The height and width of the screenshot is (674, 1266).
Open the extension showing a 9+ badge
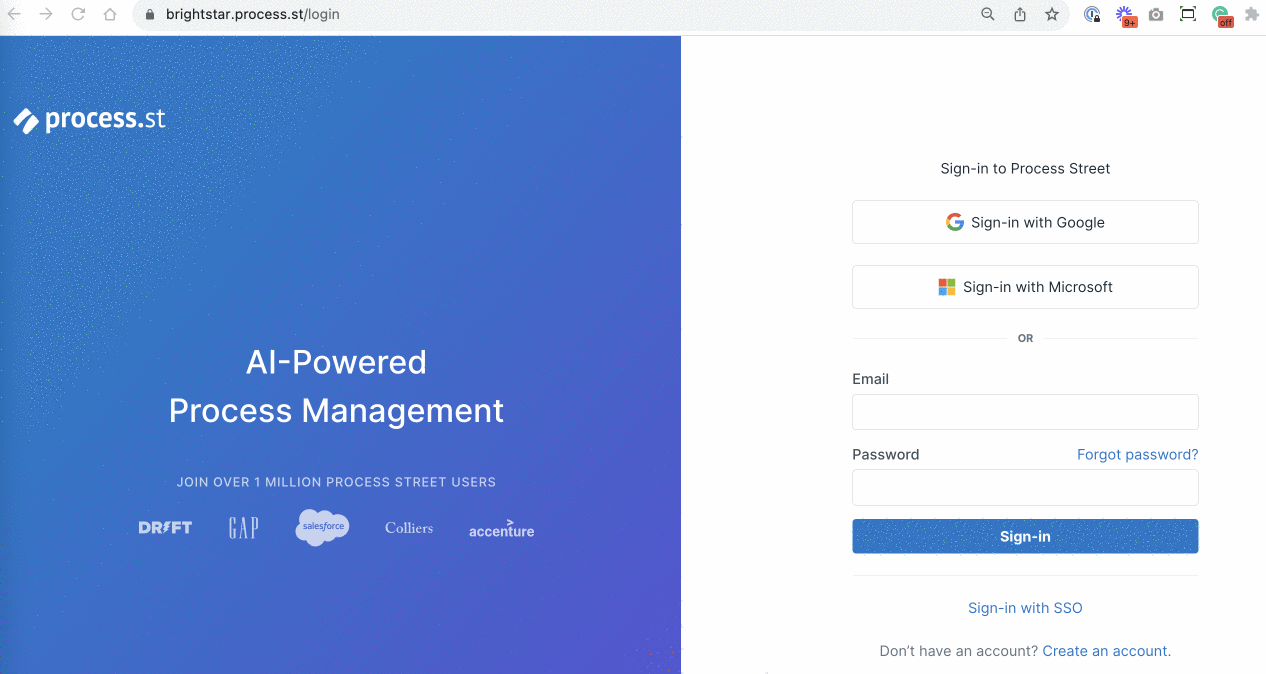tap(1126, 15)
